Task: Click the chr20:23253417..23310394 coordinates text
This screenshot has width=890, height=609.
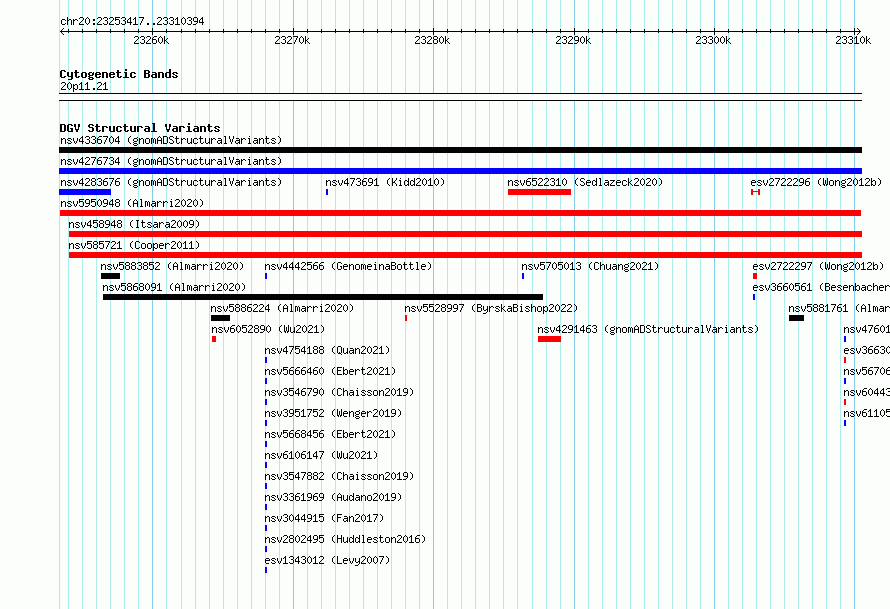Action: pyautogui.click(x=132, y=21)
